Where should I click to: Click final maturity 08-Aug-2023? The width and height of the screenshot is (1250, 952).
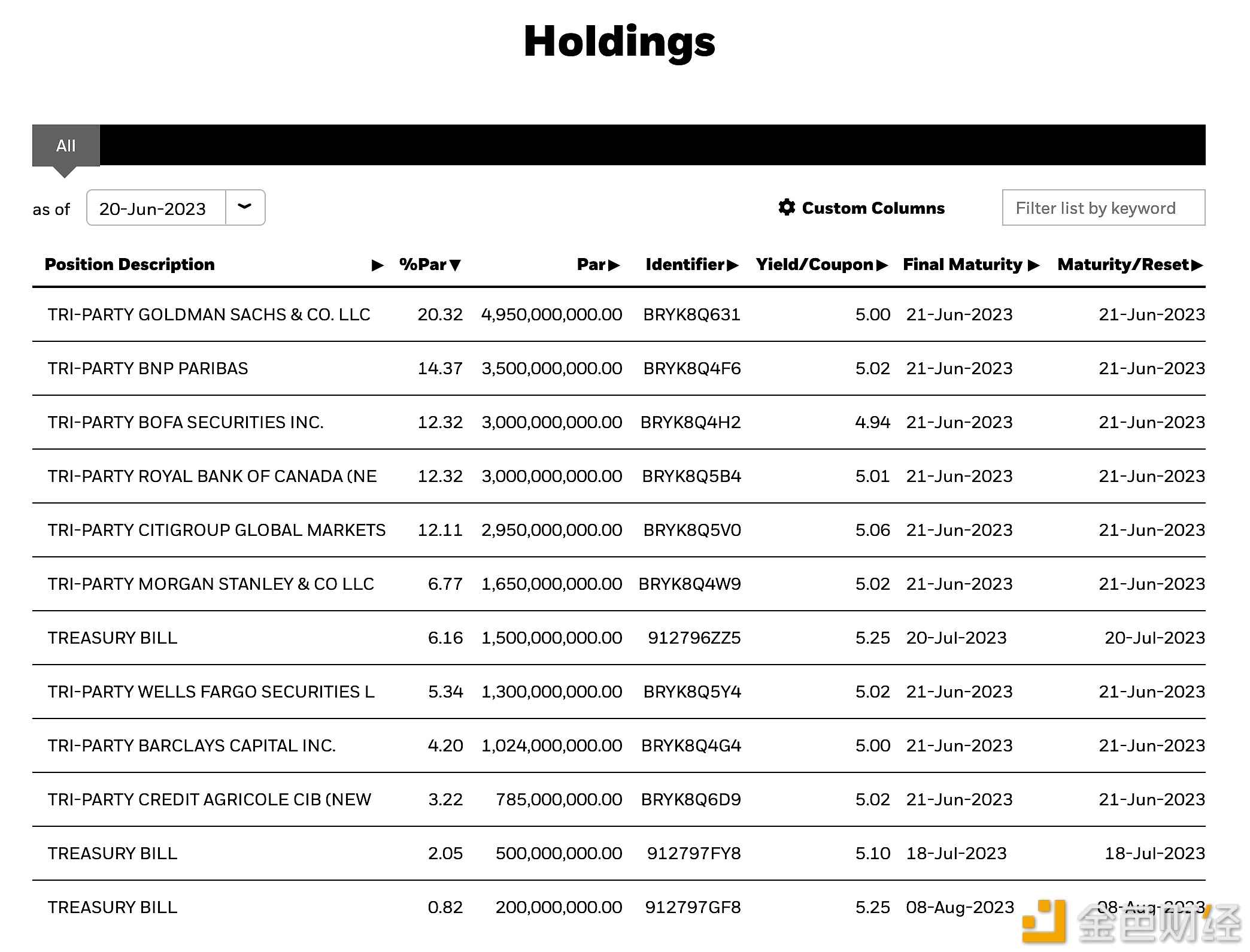pyautogui.click(x=960, y=907)
